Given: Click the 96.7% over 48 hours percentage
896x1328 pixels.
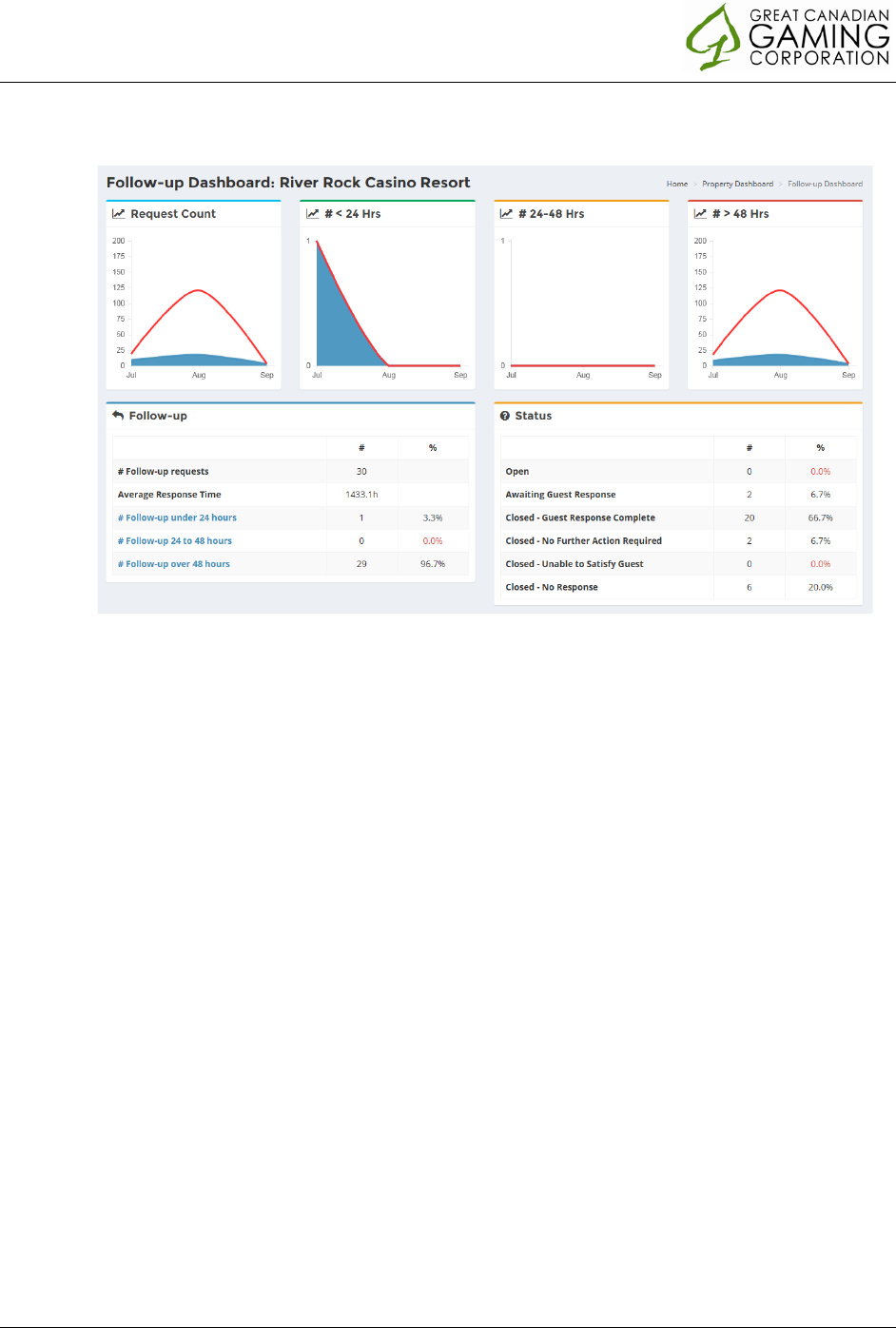Looking at the screenshot, I should coord(433,564).
